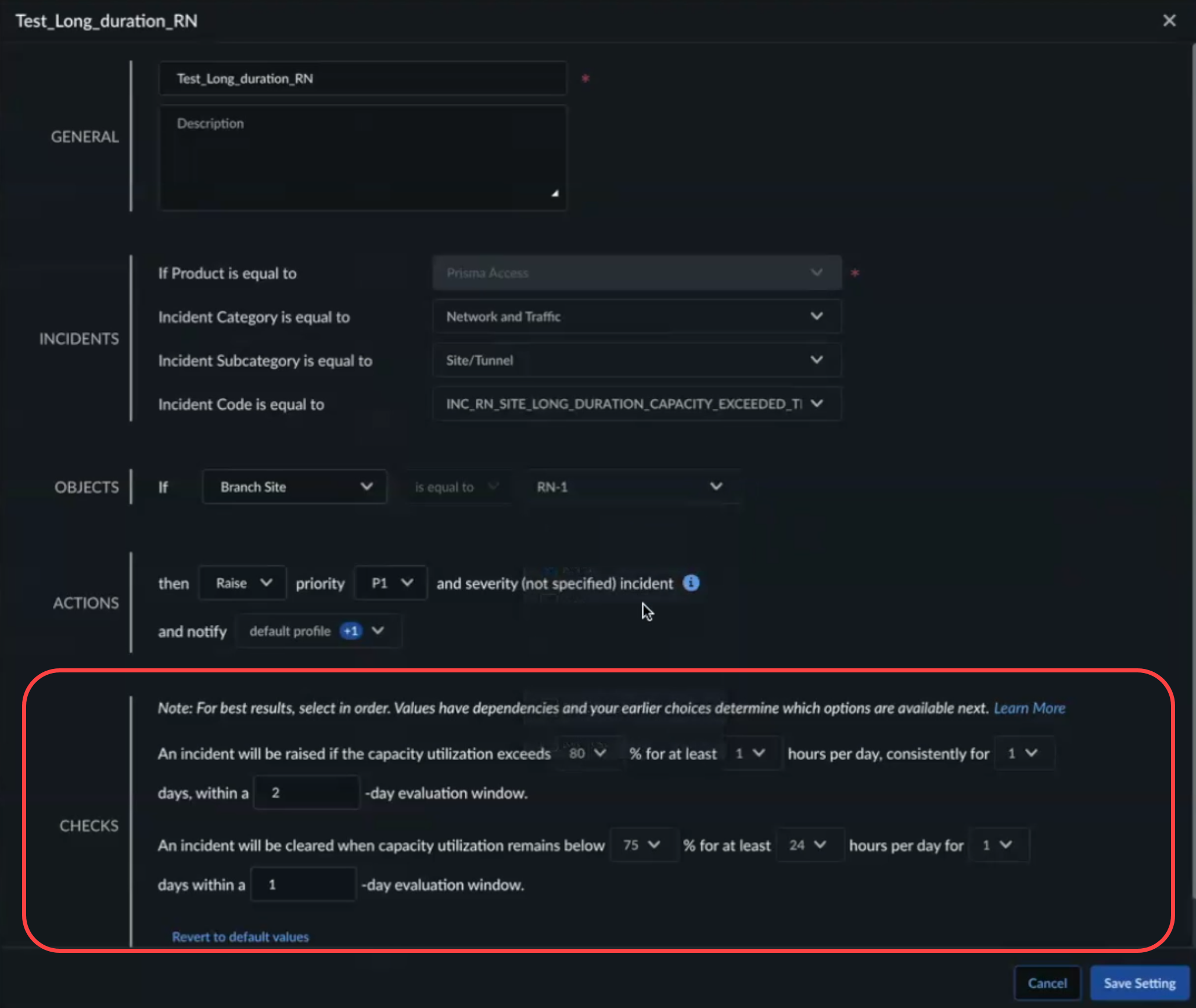Viewport: 1196px width, 1008px height.
Task: Click Revert to default values
Action: 240,937
